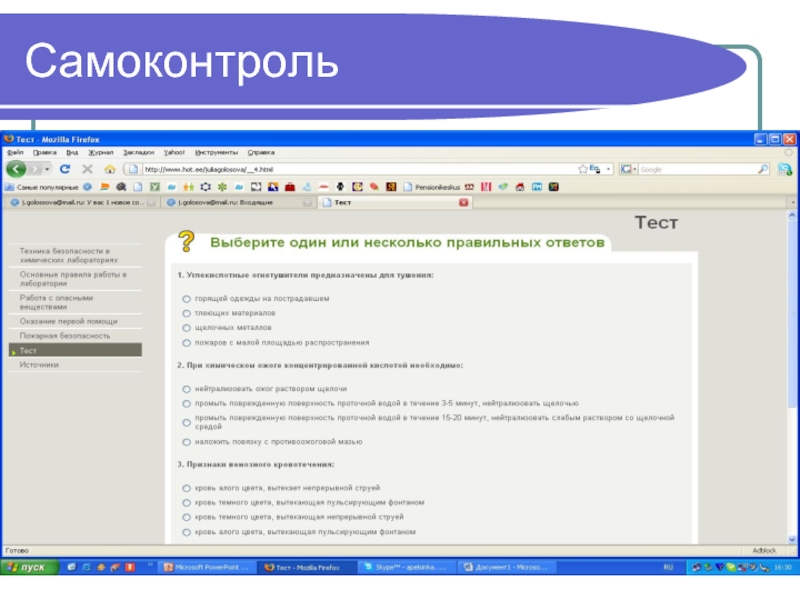Select answer горящей одежды на пострадавшем
The image size is (800, 600).
[186, 298]
